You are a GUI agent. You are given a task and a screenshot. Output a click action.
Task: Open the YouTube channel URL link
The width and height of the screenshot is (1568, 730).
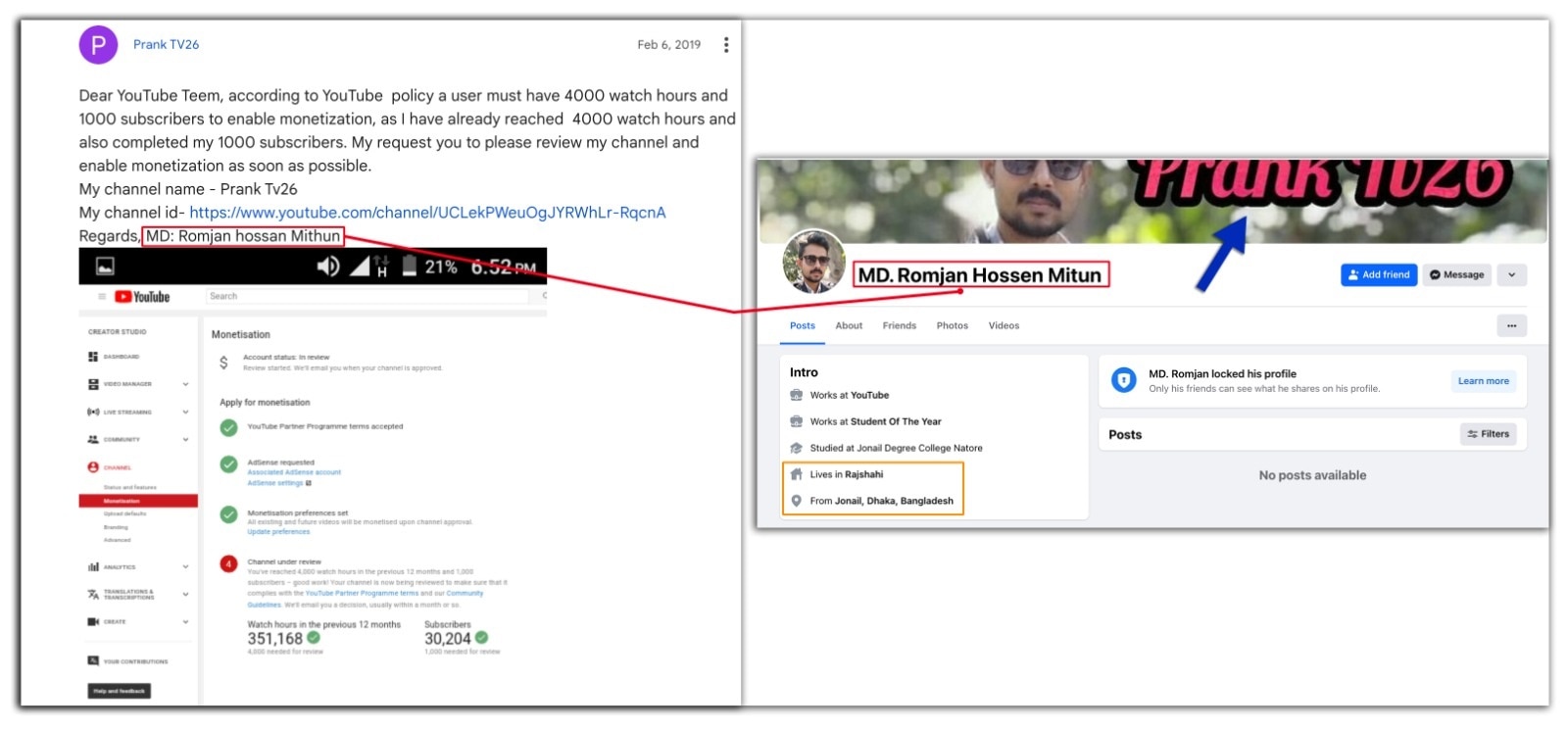click(427, 213)
